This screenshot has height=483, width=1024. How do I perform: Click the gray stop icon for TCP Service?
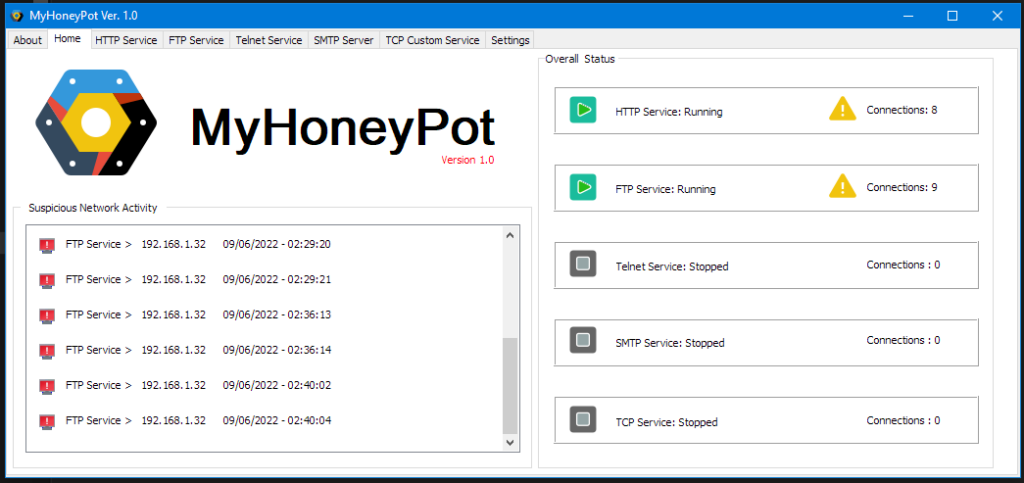(x=583, y=419)
